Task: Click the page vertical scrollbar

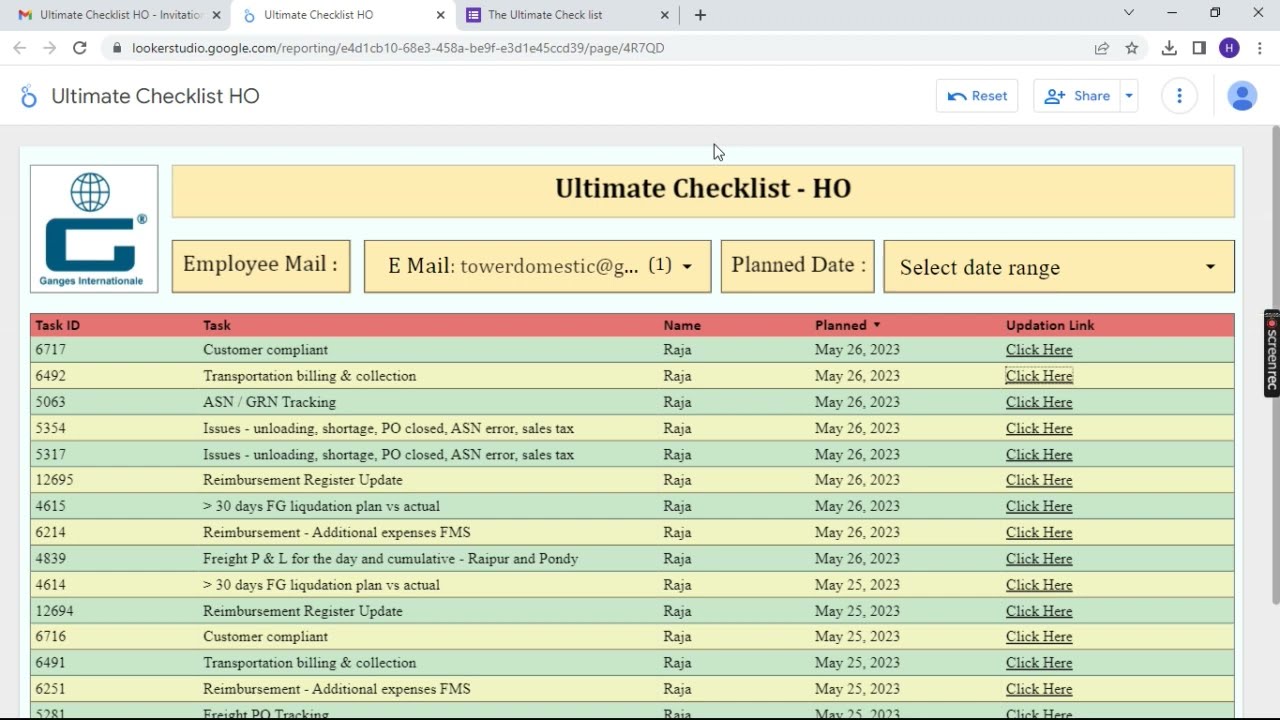Action: click(1275, 365)
